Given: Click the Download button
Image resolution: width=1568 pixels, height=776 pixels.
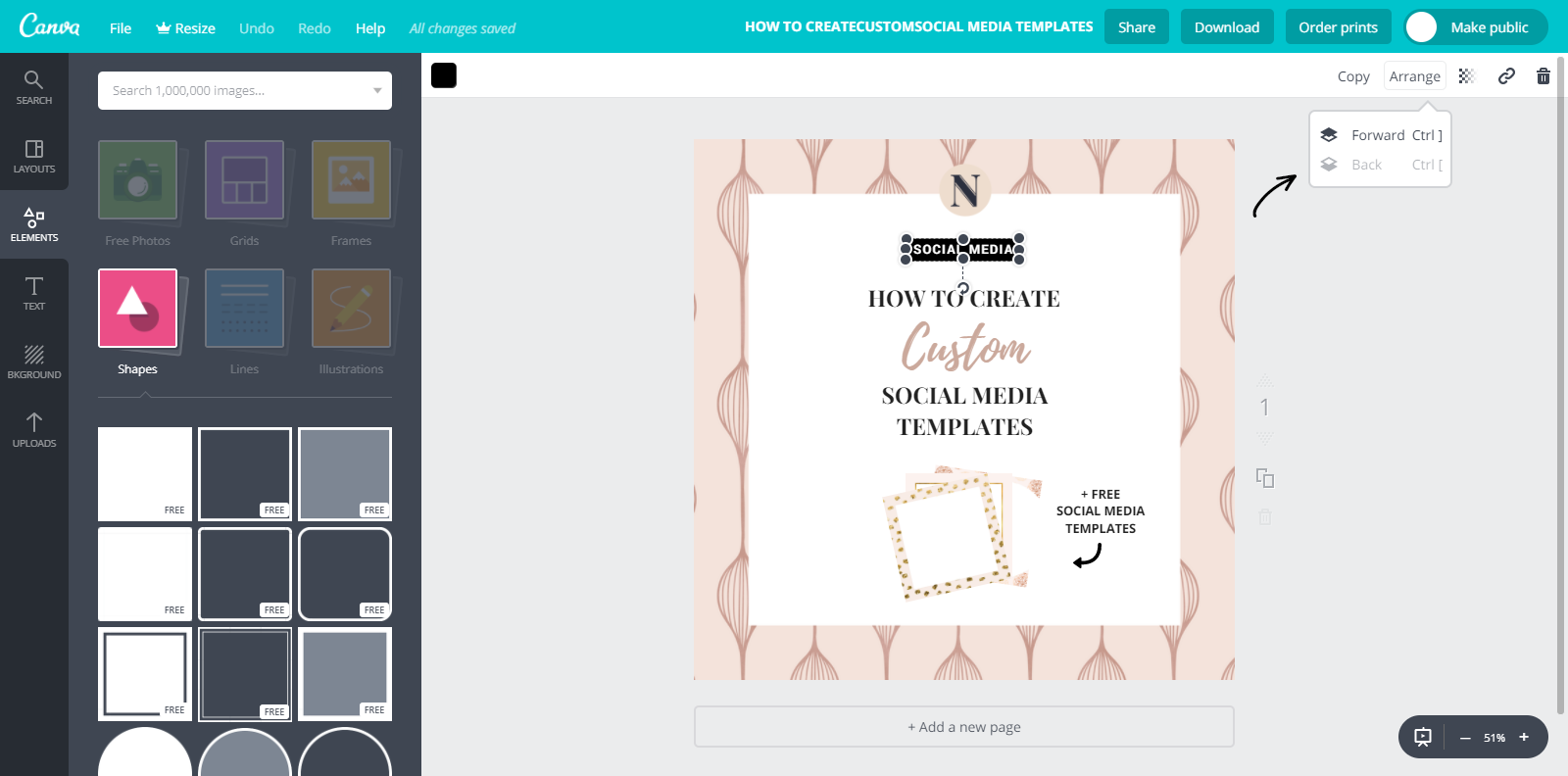Looking at the screenshot, I should point(1226,27).
